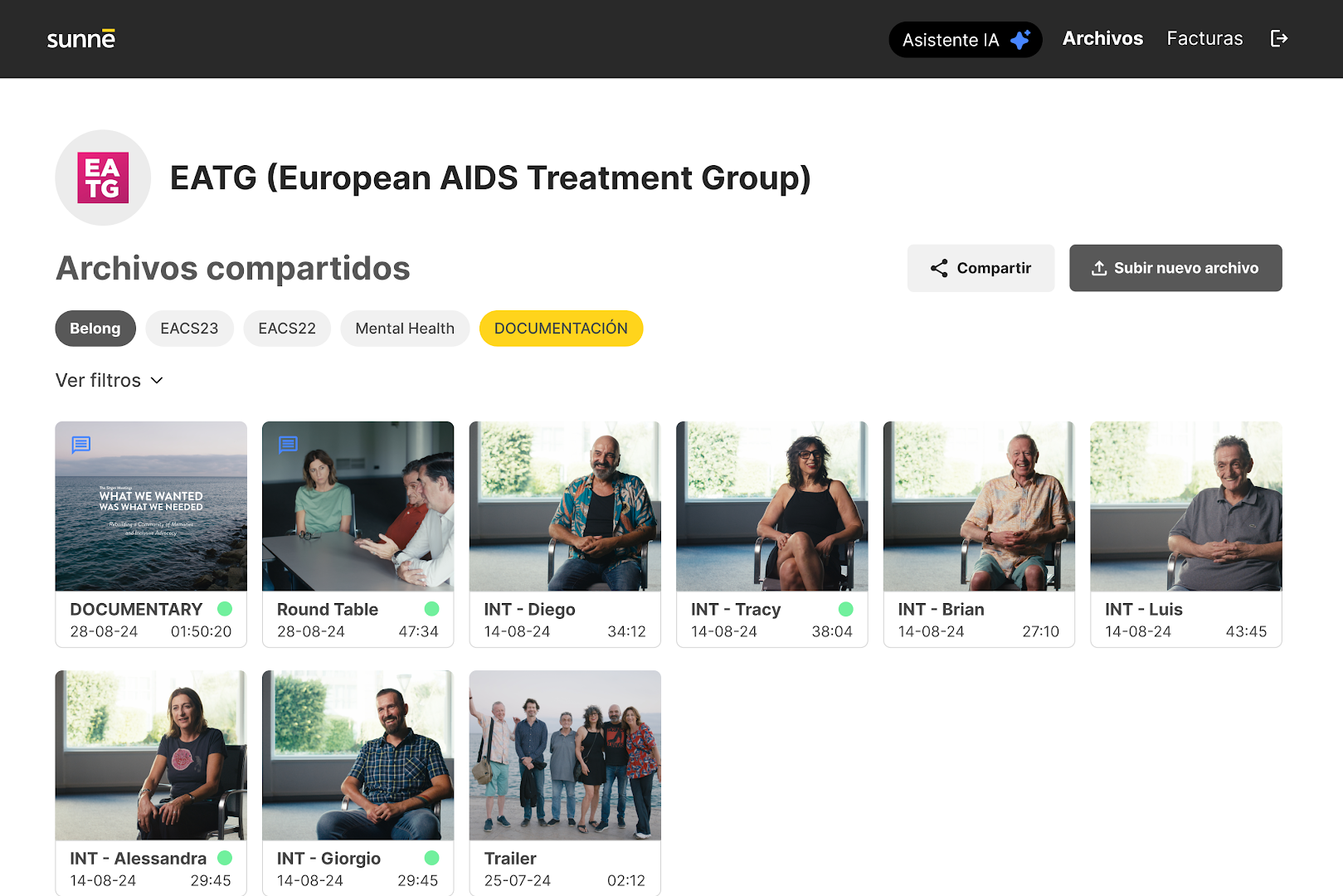Click the 43:45 duration on INT - Luis
The height and width of the screenshot is (896, 1343).
(x=1246, y=631)
